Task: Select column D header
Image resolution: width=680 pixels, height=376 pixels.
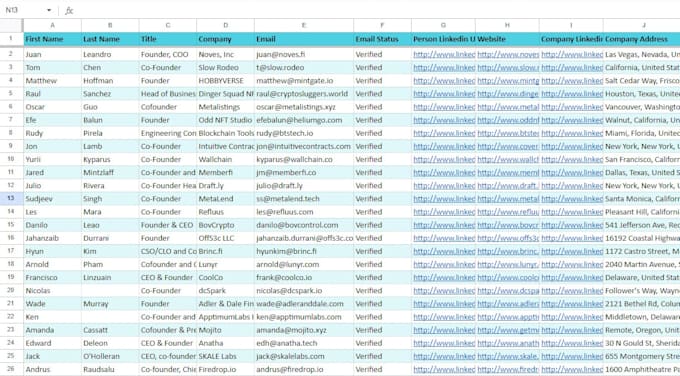Action: tap(226, 25)
